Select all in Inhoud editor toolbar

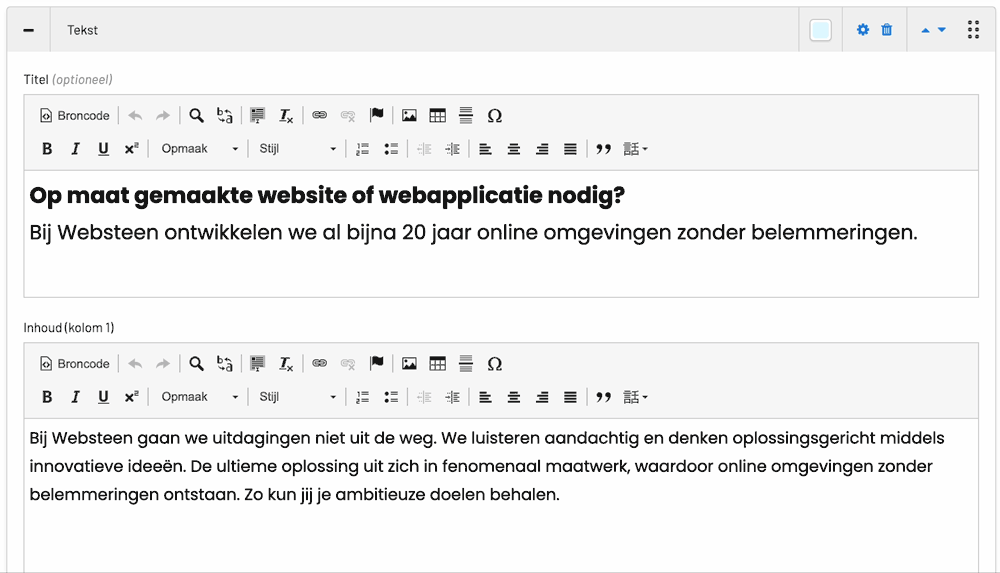(258, 364)
